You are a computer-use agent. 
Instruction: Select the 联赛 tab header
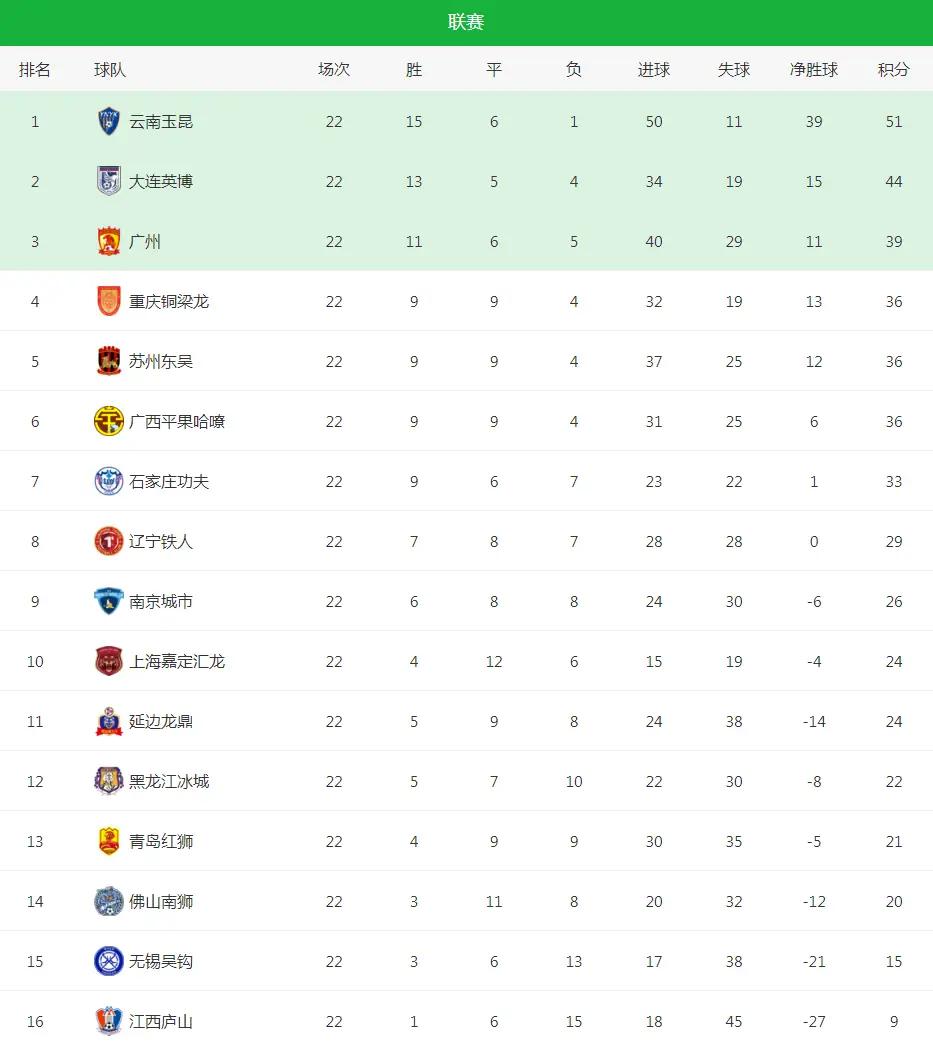[466, 22]
